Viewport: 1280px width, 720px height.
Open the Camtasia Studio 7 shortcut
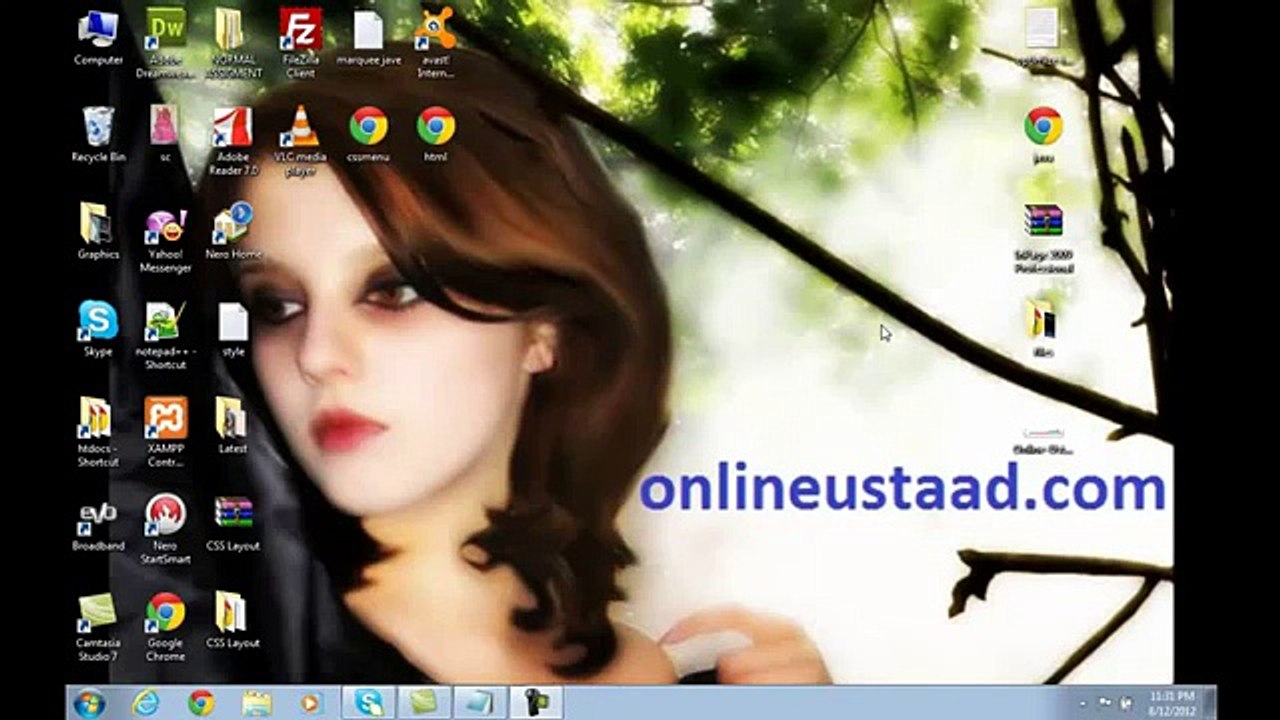pyautogui.click(x=98, y=613)
